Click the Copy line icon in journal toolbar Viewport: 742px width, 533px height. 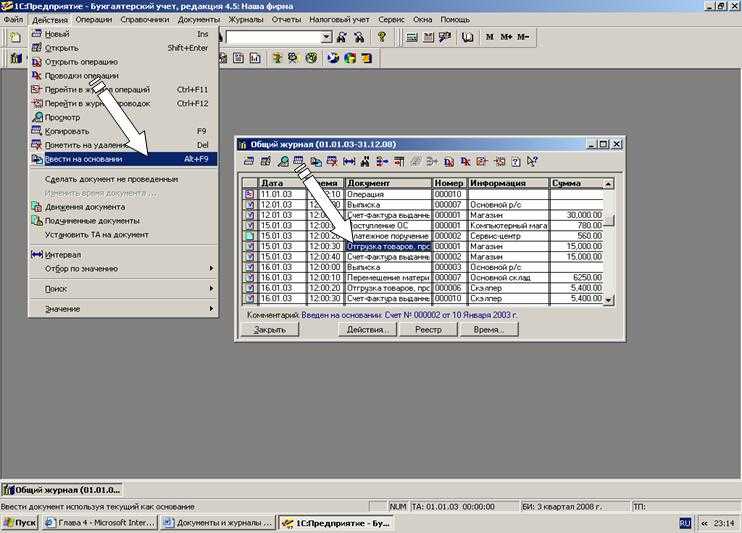[x=298, y=162]
